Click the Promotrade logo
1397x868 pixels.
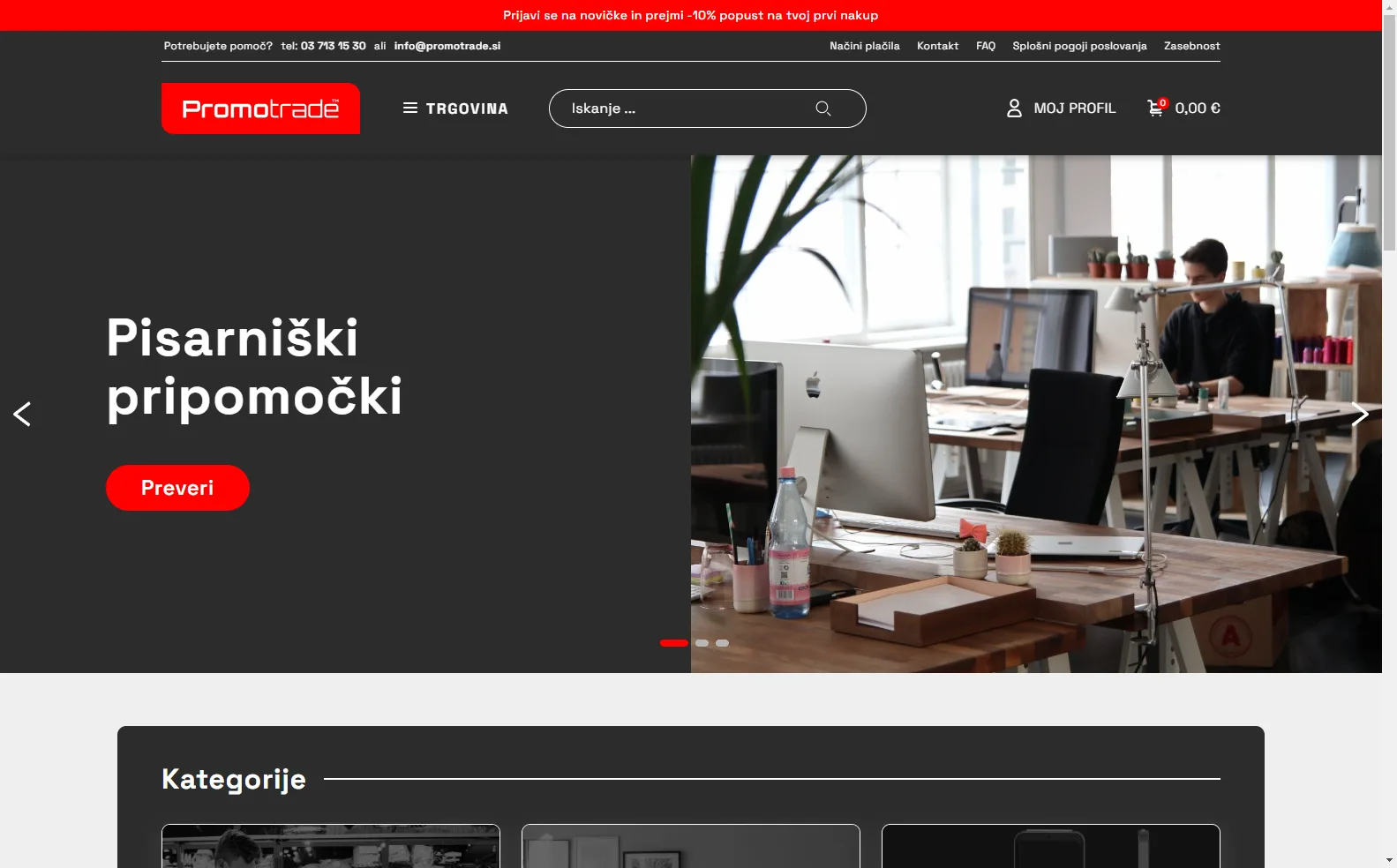[x=260, y=108]
